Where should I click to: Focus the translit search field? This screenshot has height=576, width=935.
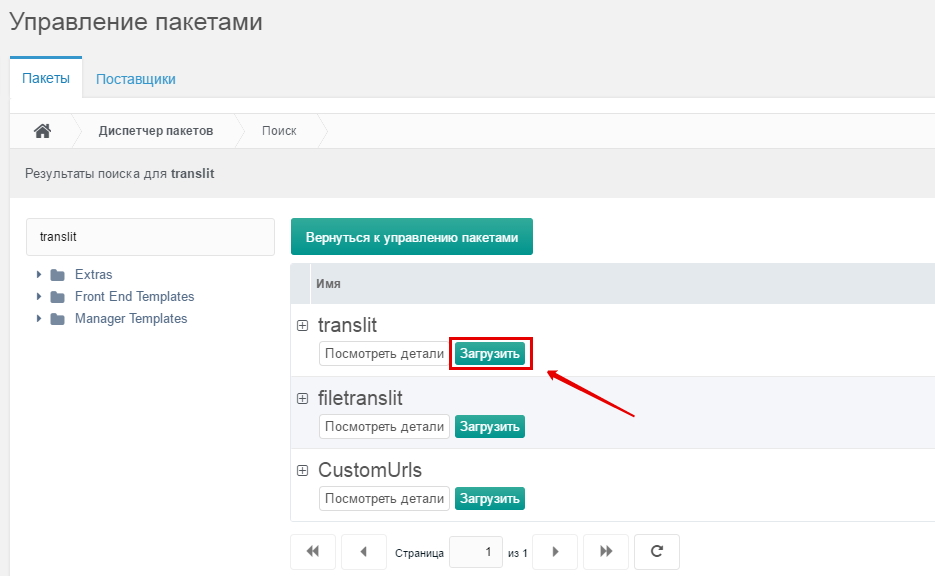click(x=150, y=237)
